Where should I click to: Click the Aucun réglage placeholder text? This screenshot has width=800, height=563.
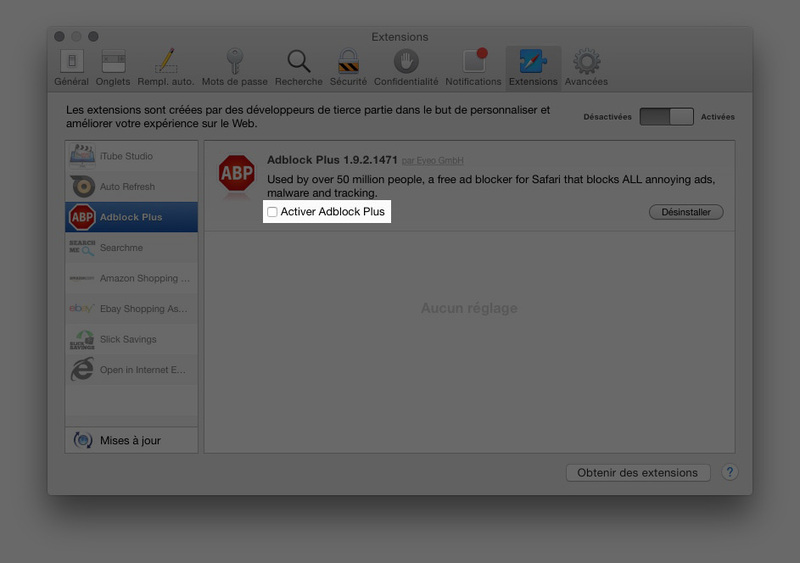(x=469, y=308)
